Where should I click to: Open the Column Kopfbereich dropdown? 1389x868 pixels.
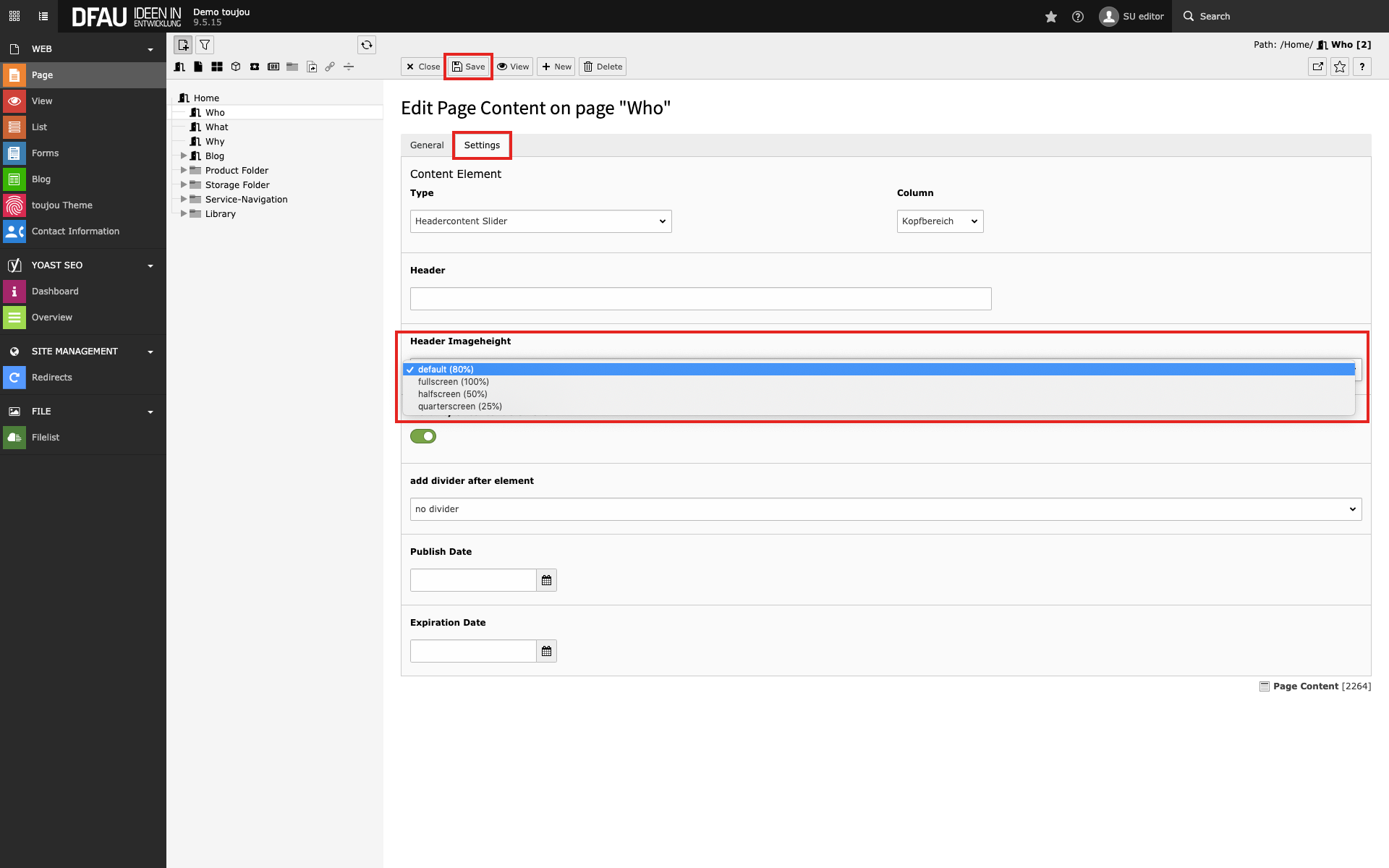point(940,221)
